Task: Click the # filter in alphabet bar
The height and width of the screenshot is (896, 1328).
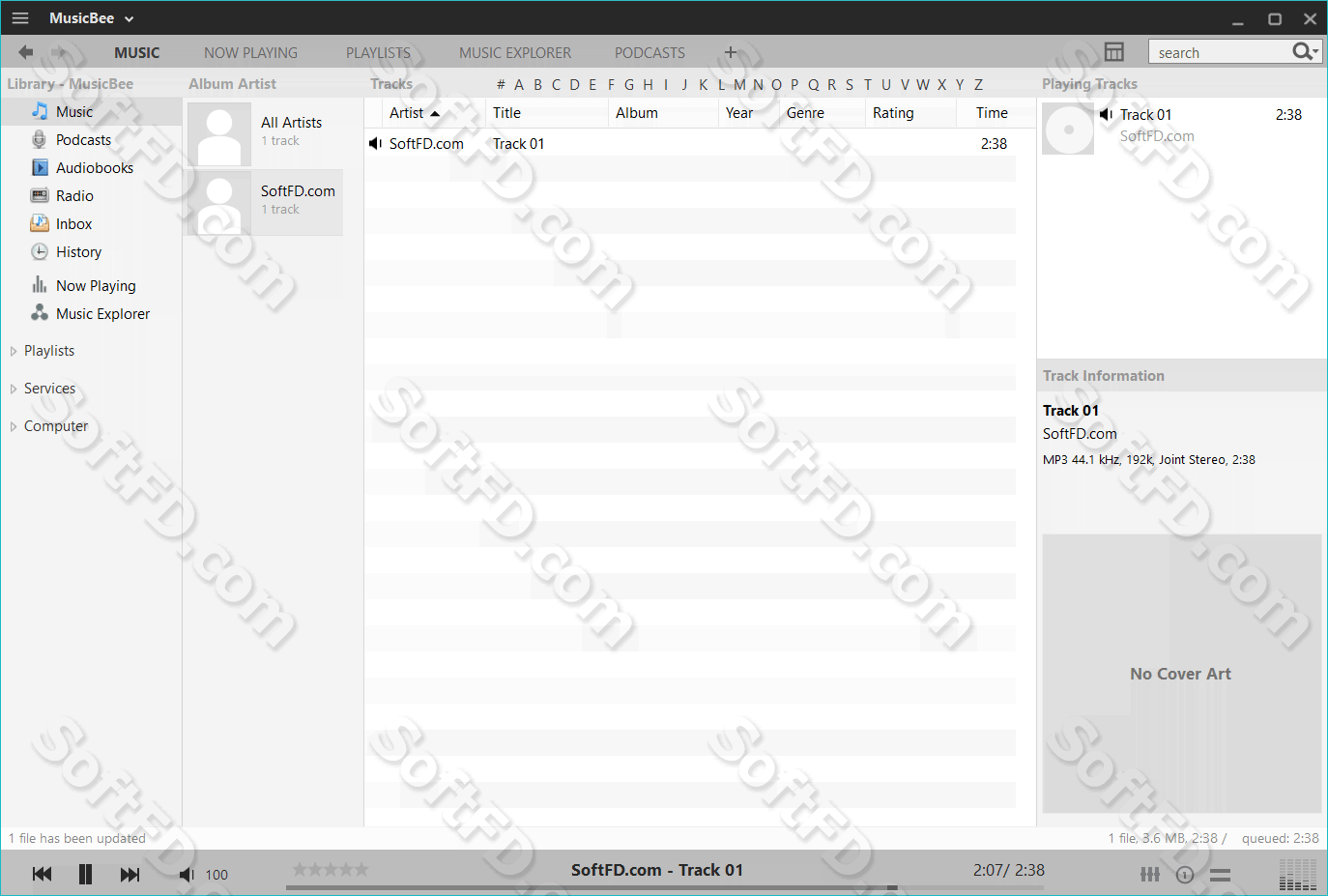Action: coord(501,85)
